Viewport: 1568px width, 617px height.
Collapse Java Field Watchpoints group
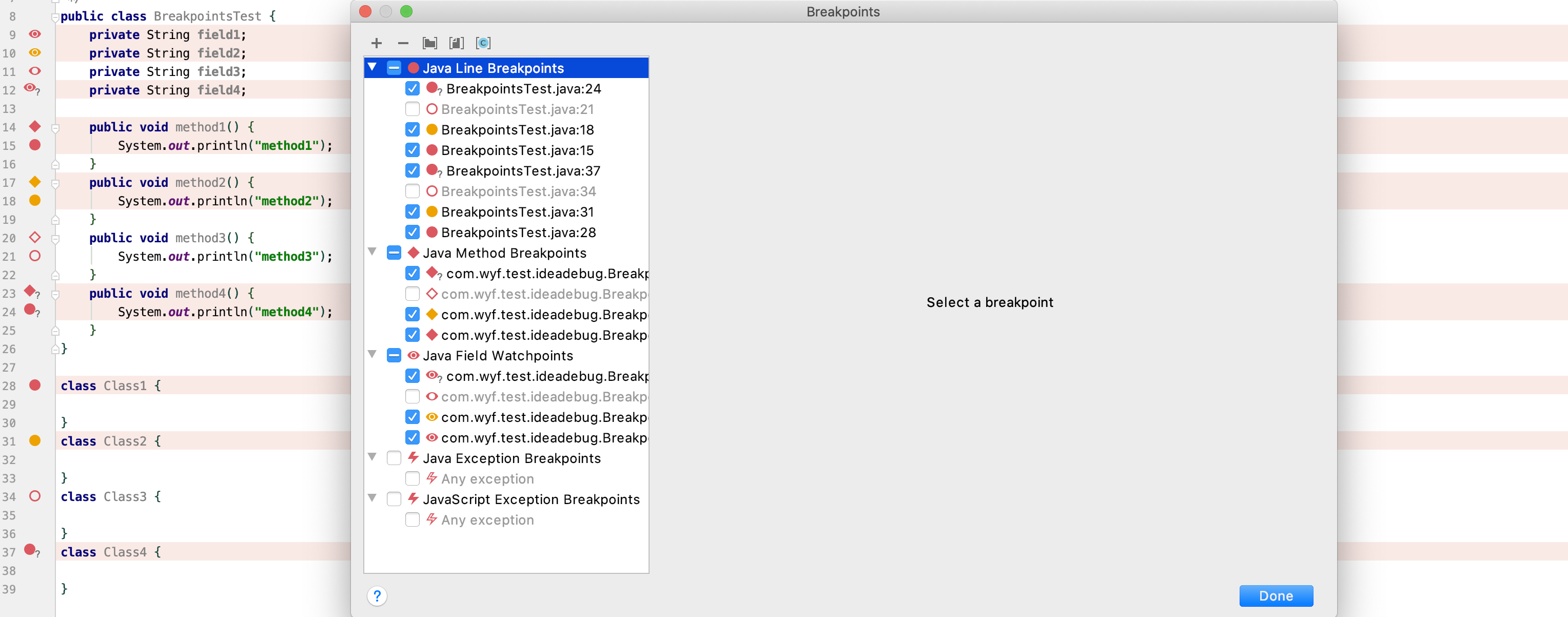coord(372,354)
